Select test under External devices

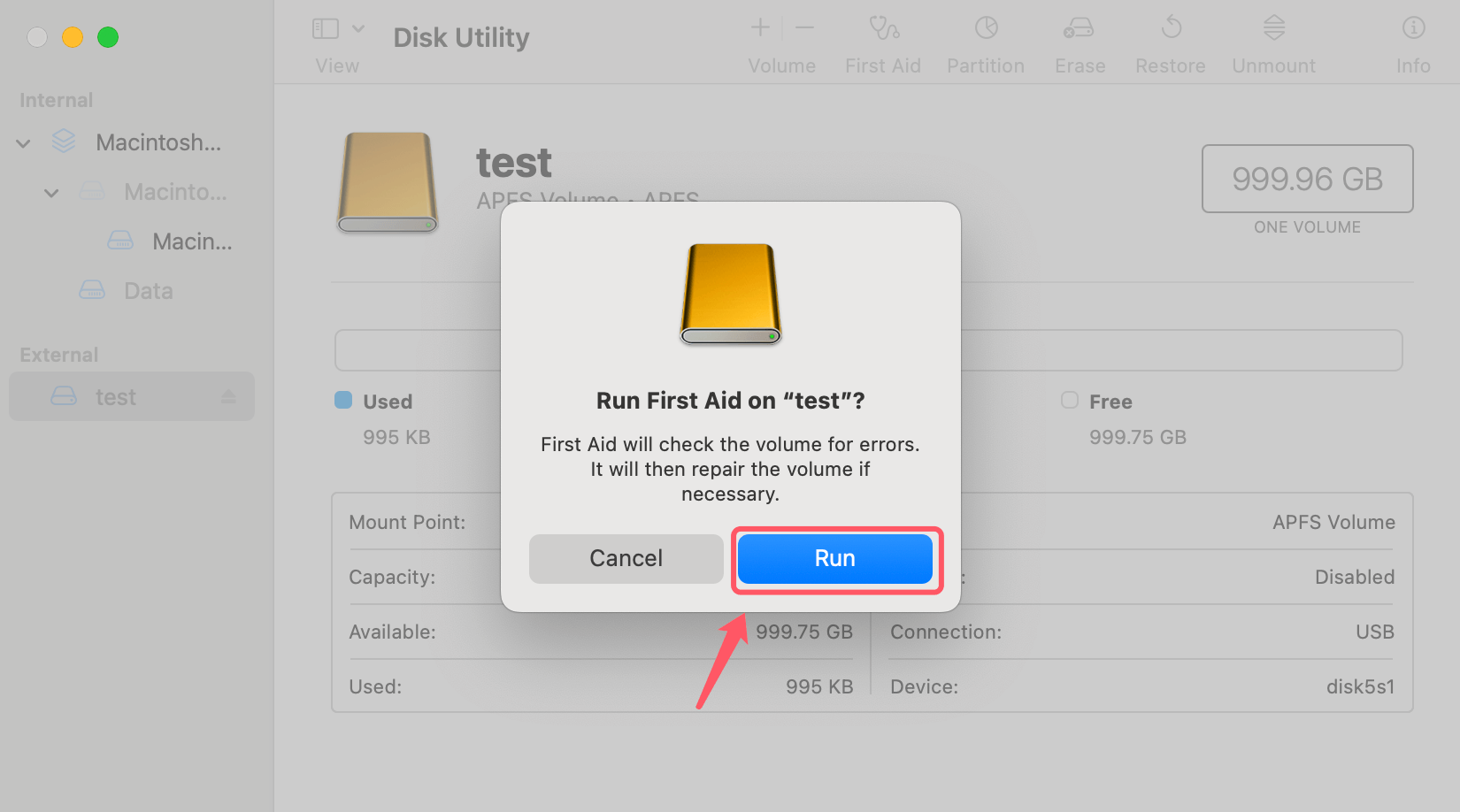(x=116, y=396)
